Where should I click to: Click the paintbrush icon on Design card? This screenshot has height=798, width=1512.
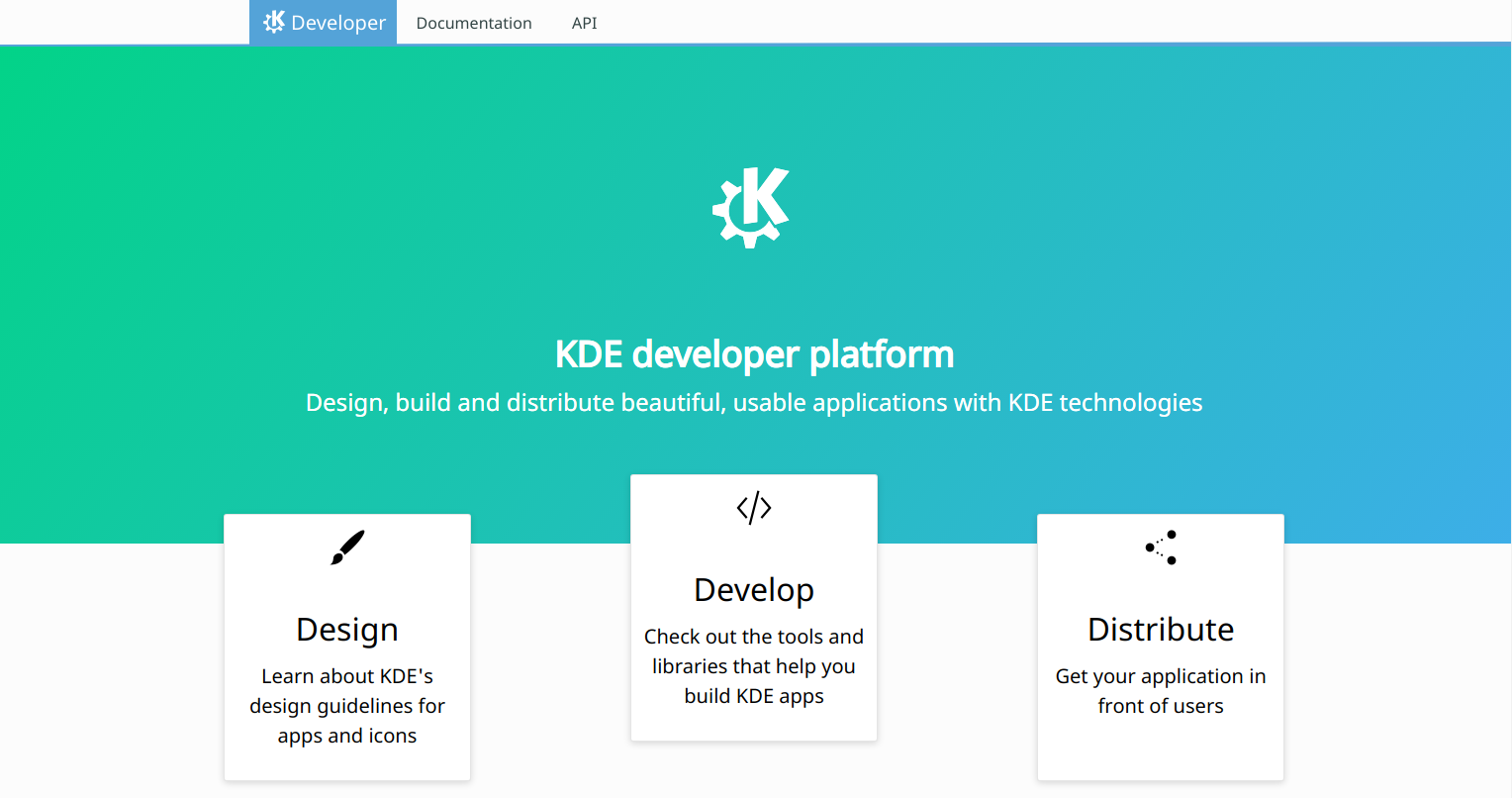(x=347, y=548)
